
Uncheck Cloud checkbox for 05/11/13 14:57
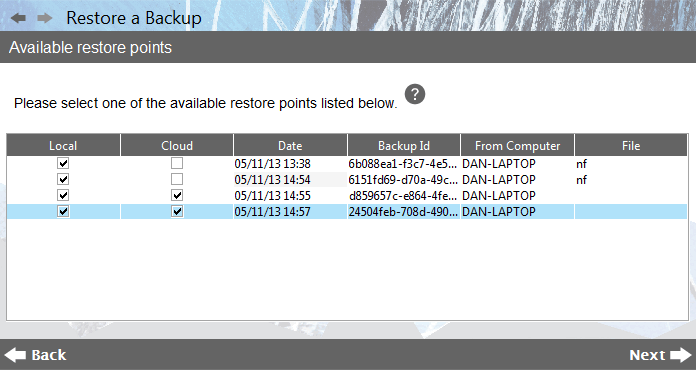(177, 211)
